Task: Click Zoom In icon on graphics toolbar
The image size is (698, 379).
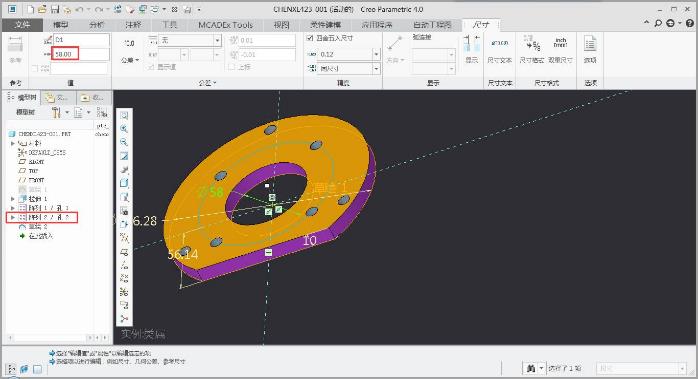Action: click(124, 129)
